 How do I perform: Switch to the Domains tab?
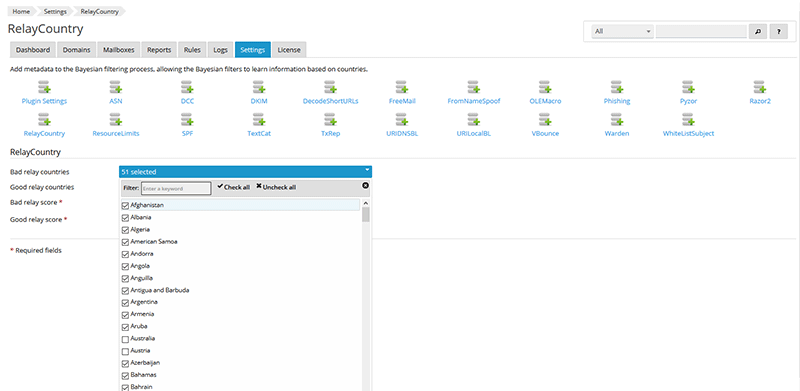pyautogui.click(x=77, y=50)
